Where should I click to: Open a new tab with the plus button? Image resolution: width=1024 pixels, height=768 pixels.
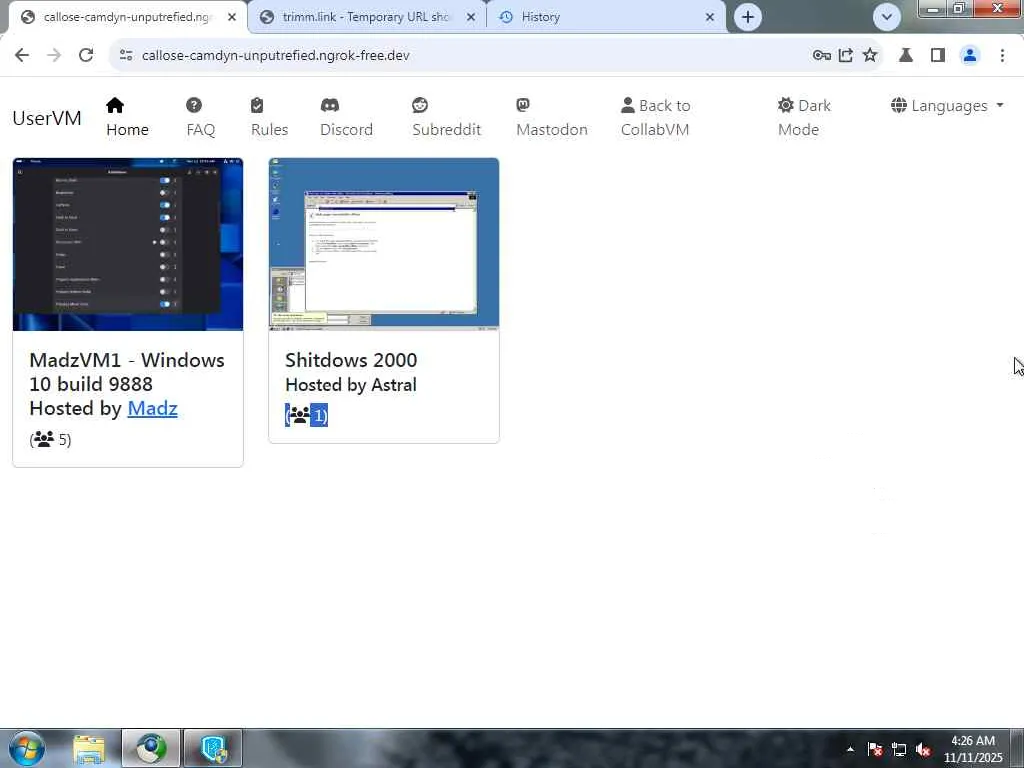[748, 17]
